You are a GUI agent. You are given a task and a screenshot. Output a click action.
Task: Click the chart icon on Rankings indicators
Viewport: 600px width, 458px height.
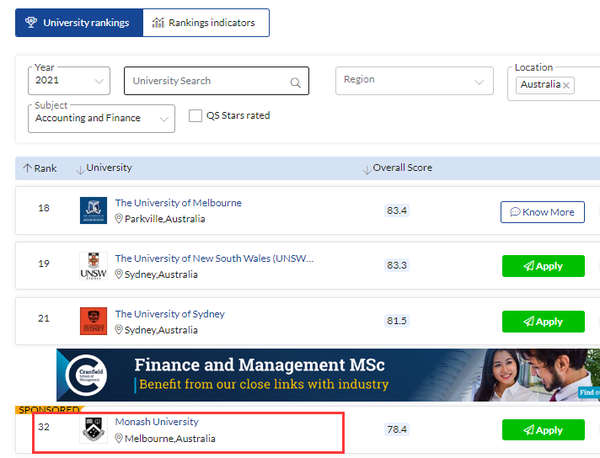click(x=158, y=23)
